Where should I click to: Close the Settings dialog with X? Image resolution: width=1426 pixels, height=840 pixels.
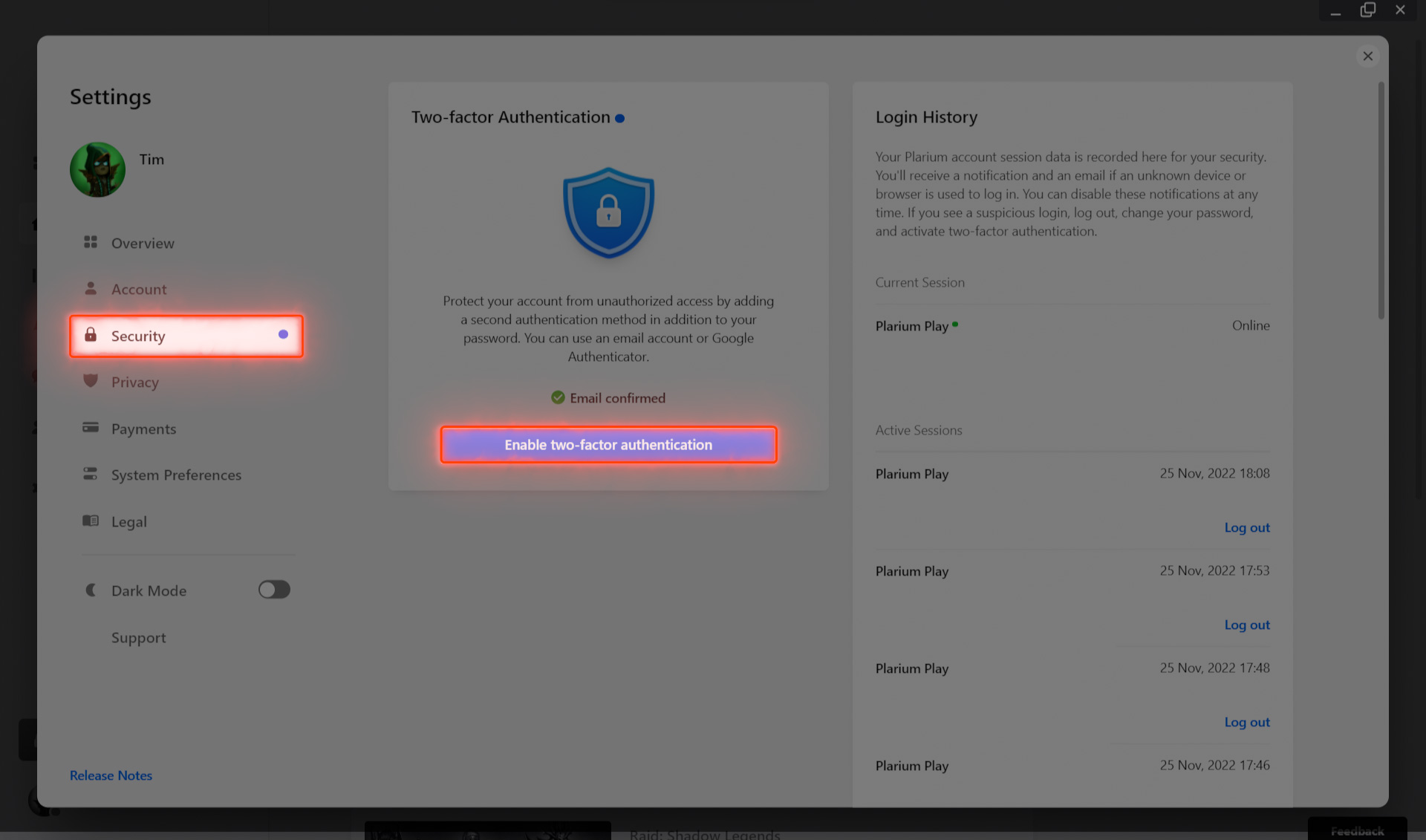pos(1367,56)
